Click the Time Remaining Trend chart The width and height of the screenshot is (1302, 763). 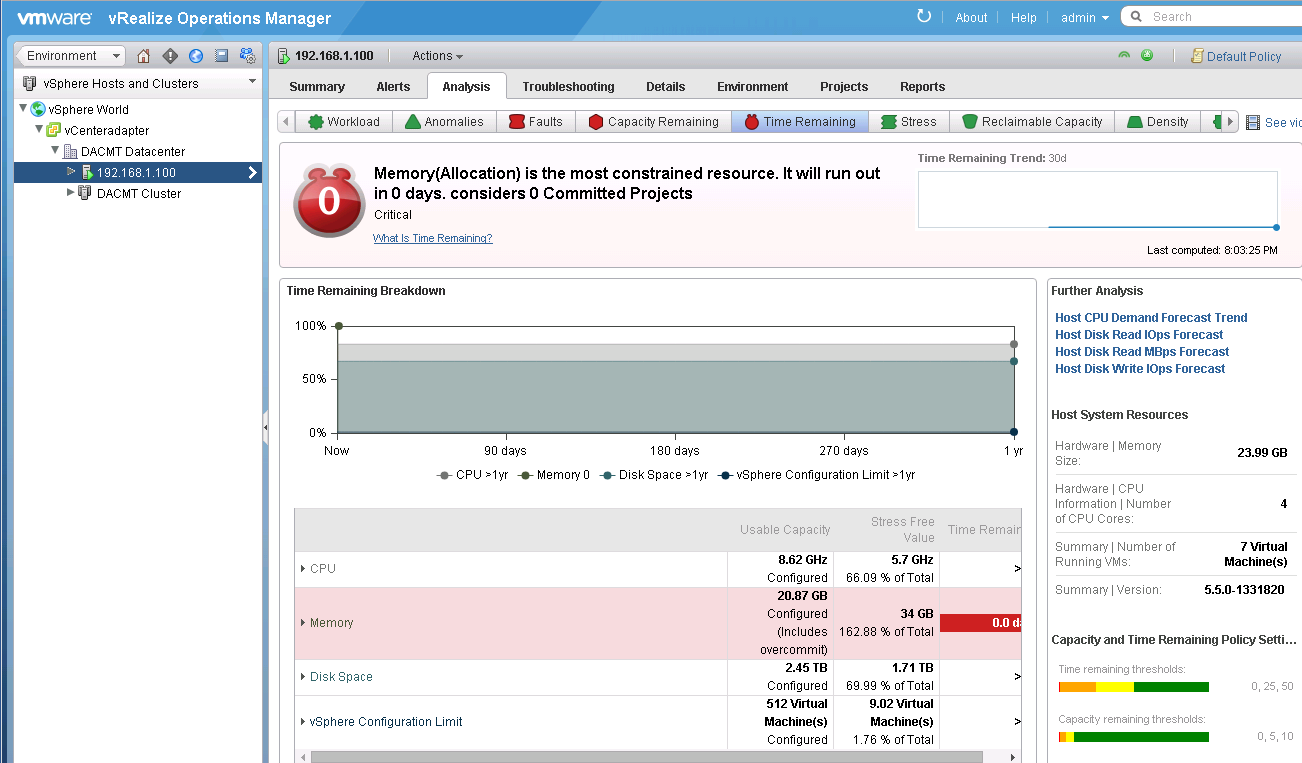[1098, 199]
